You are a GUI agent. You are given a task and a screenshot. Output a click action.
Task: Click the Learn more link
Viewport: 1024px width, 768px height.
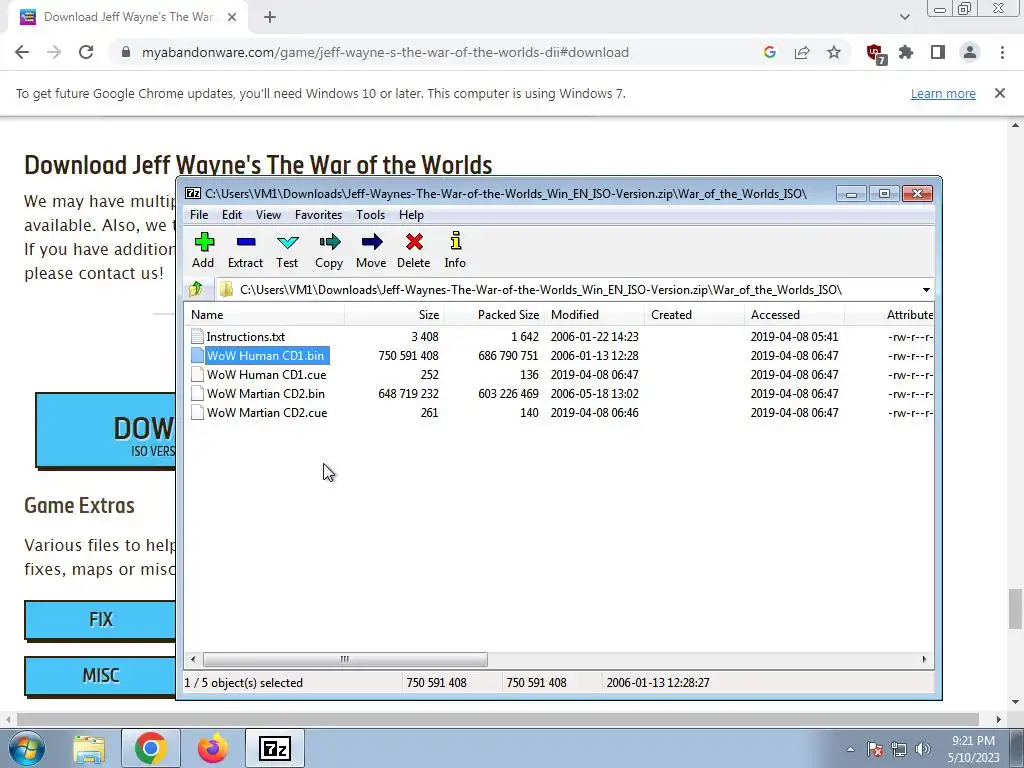[x=943, y=93]
